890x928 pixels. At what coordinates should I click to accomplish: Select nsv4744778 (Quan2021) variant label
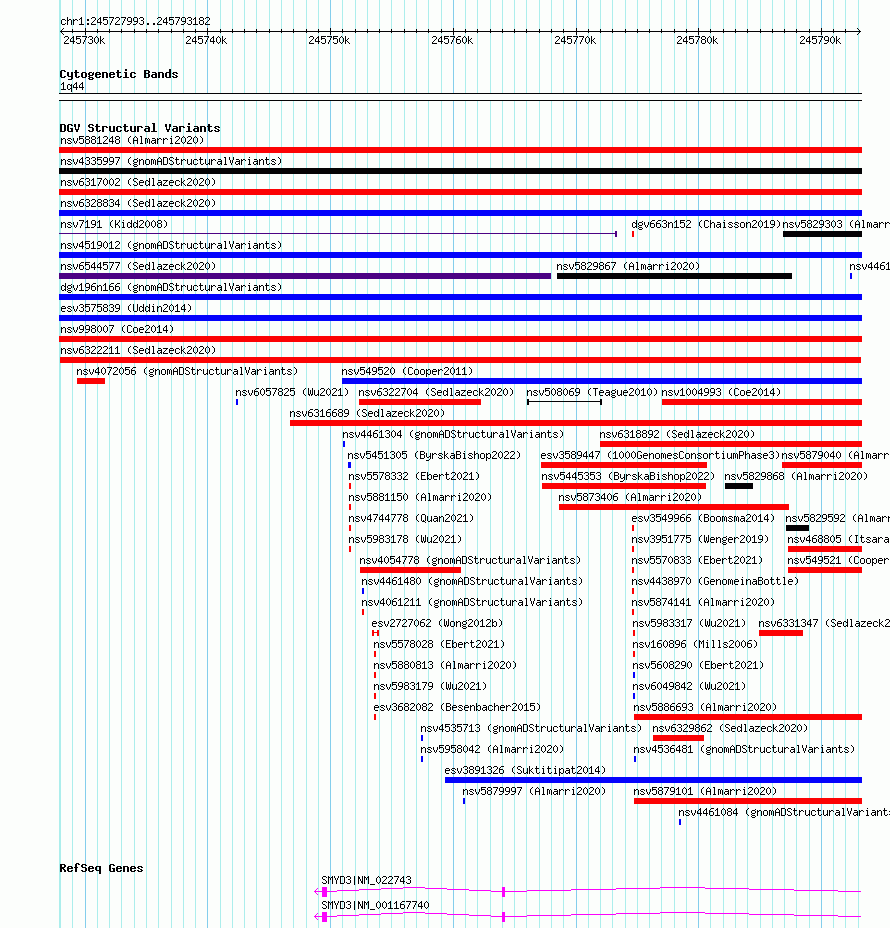(411, 518)
